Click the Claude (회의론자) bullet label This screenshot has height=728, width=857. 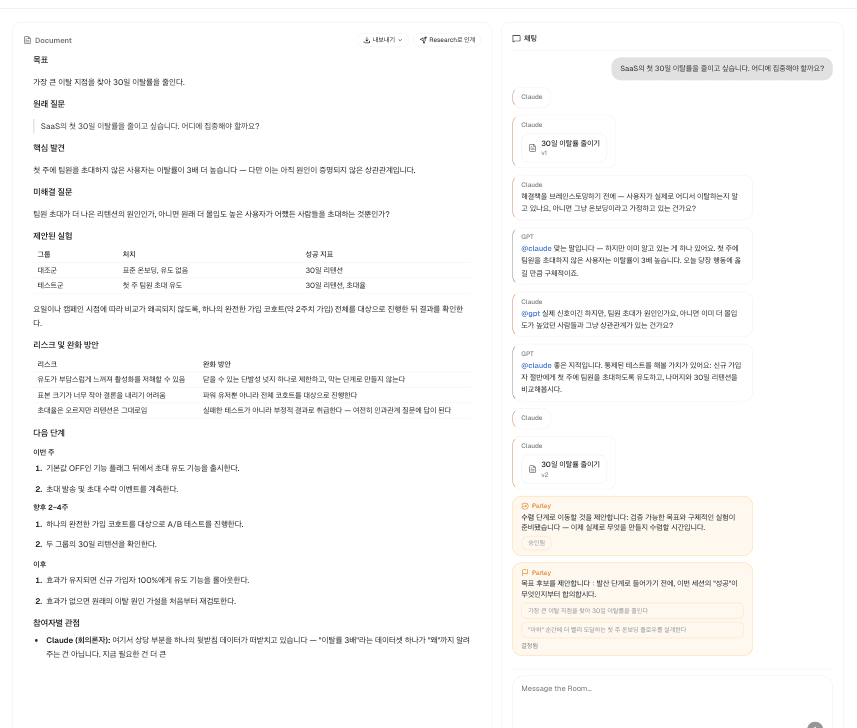point(78,640)
